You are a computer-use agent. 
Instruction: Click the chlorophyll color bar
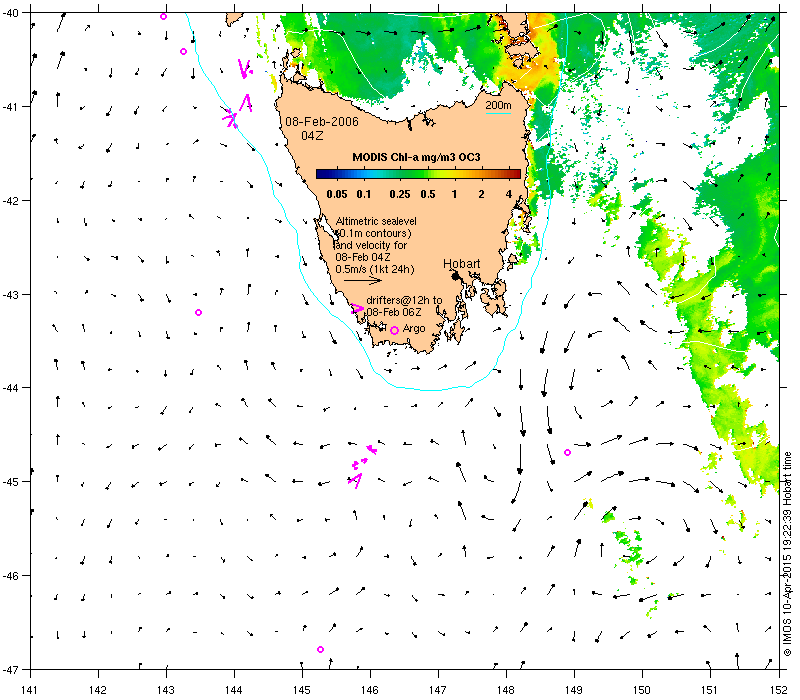pyautogui.click(x=418, y=174)
